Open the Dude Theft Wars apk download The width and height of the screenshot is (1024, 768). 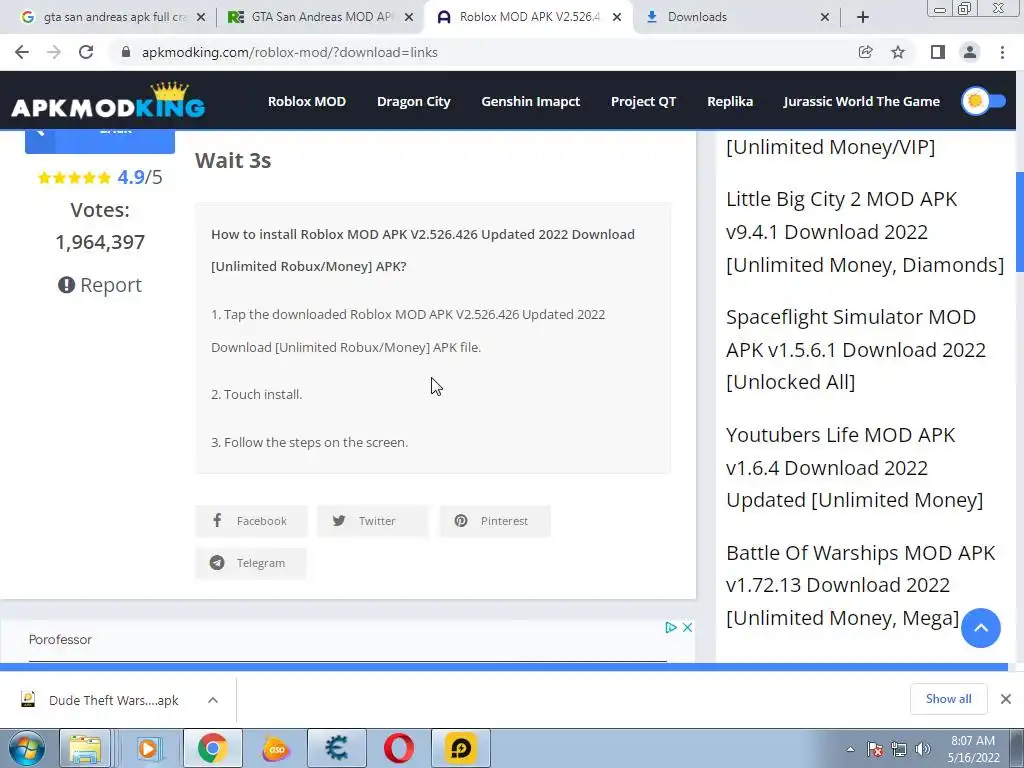click(x=100, y=700)
